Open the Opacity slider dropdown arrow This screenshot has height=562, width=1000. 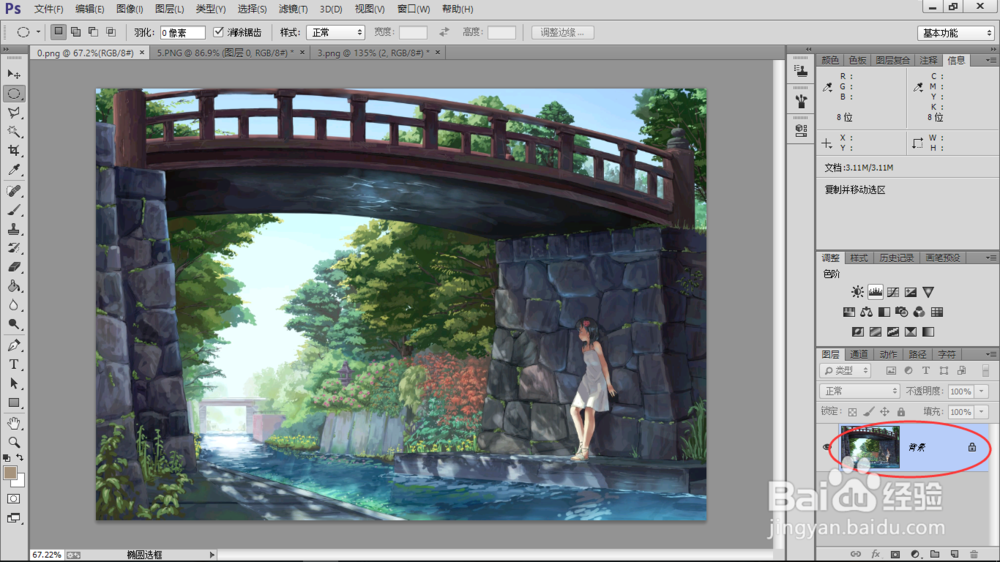click(x=982, y=391)
